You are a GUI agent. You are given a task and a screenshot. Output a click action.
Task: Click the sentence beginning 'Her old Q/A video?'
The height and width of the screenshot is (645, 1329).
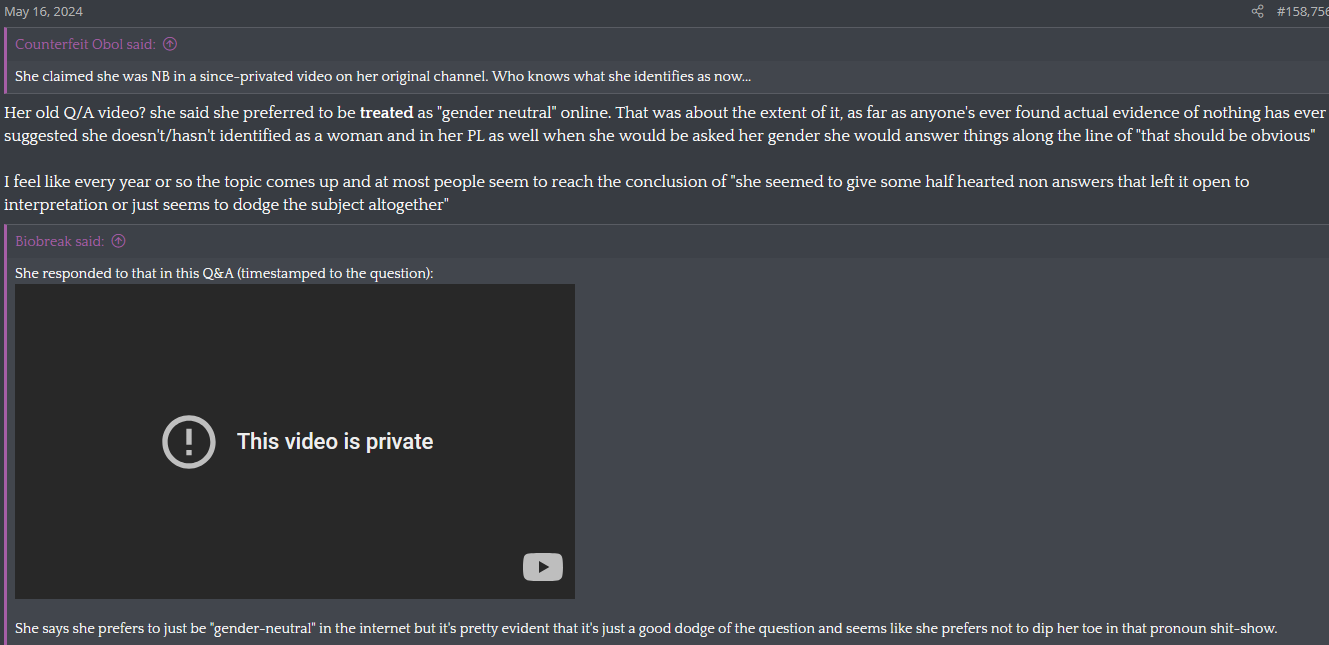point(180,113)
